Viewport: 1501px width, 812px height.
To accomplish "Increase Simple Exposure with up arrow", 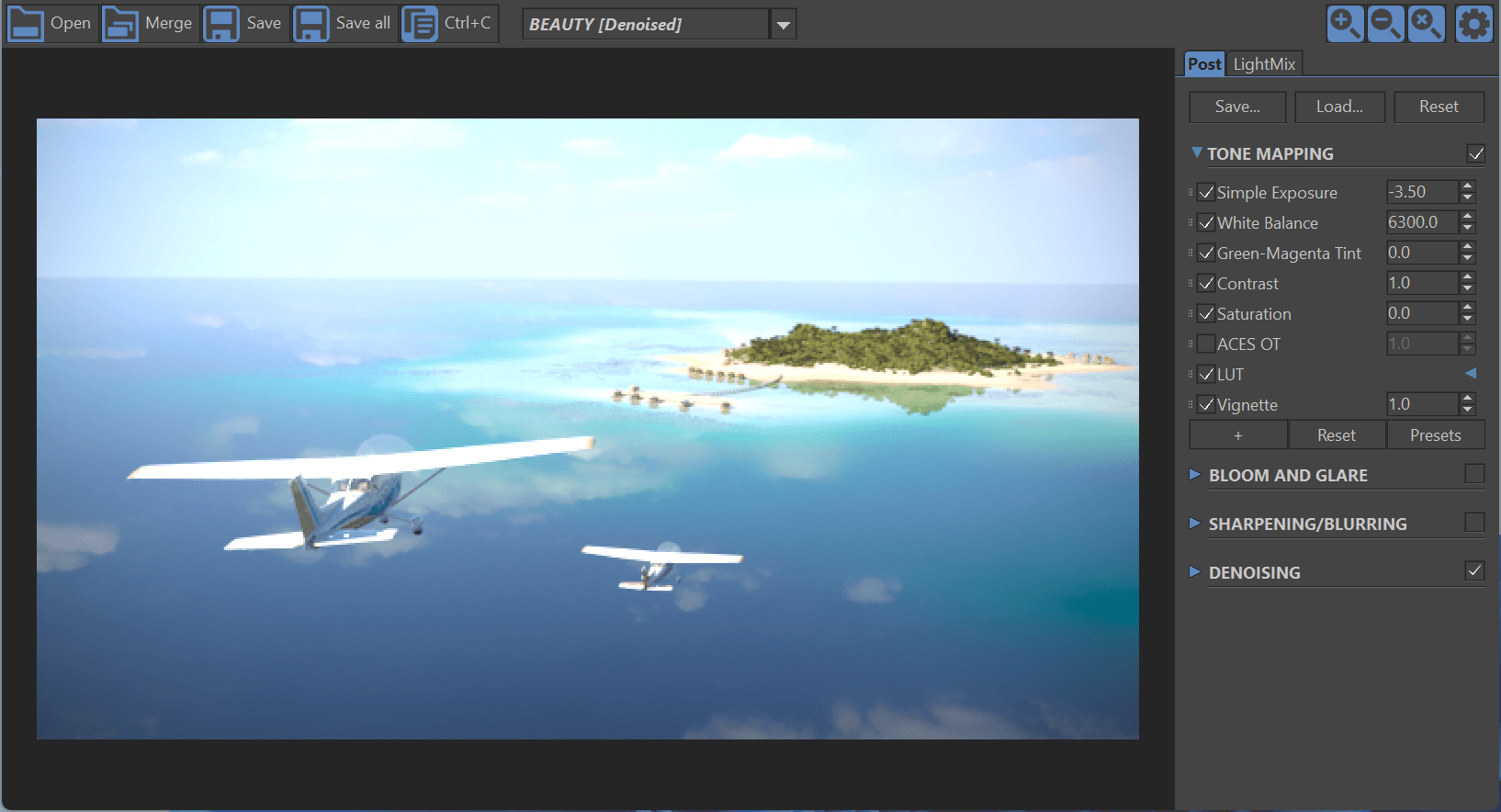I will point(1467,186).
